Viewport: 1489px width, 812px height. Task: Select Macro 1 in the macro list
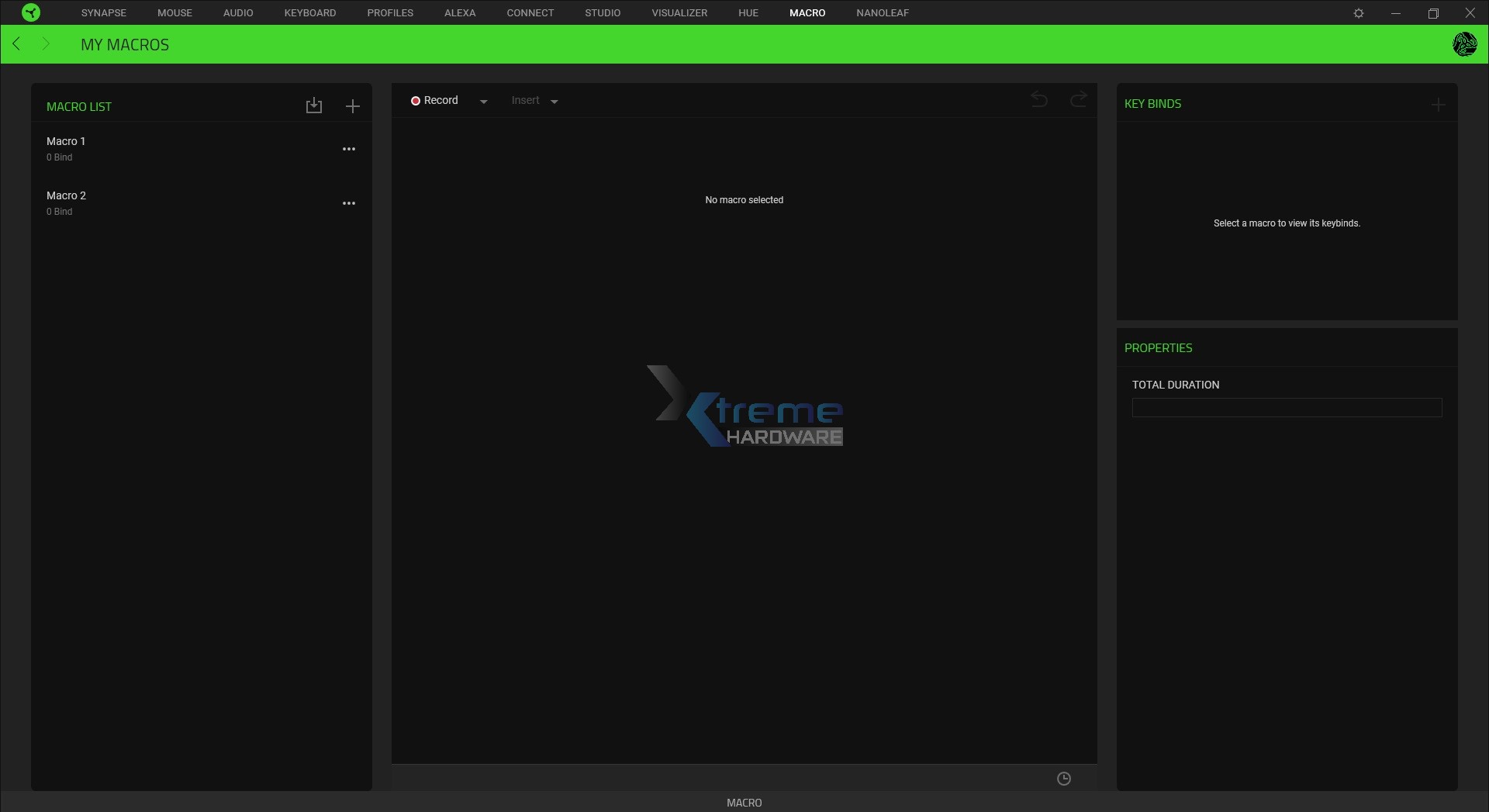(x=66, y=141)
